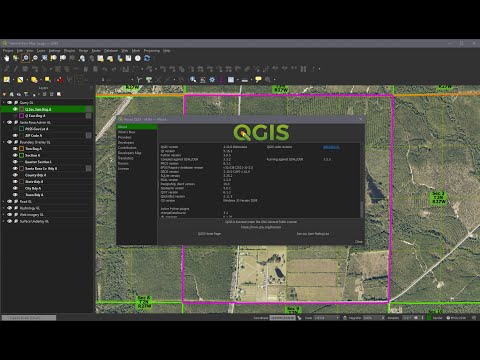Image resolution: width=480 pixels, height=360 pixels.
Task: Click the orange symbol swatch of Twn Rng layer
Action: (x=21, y=149)
